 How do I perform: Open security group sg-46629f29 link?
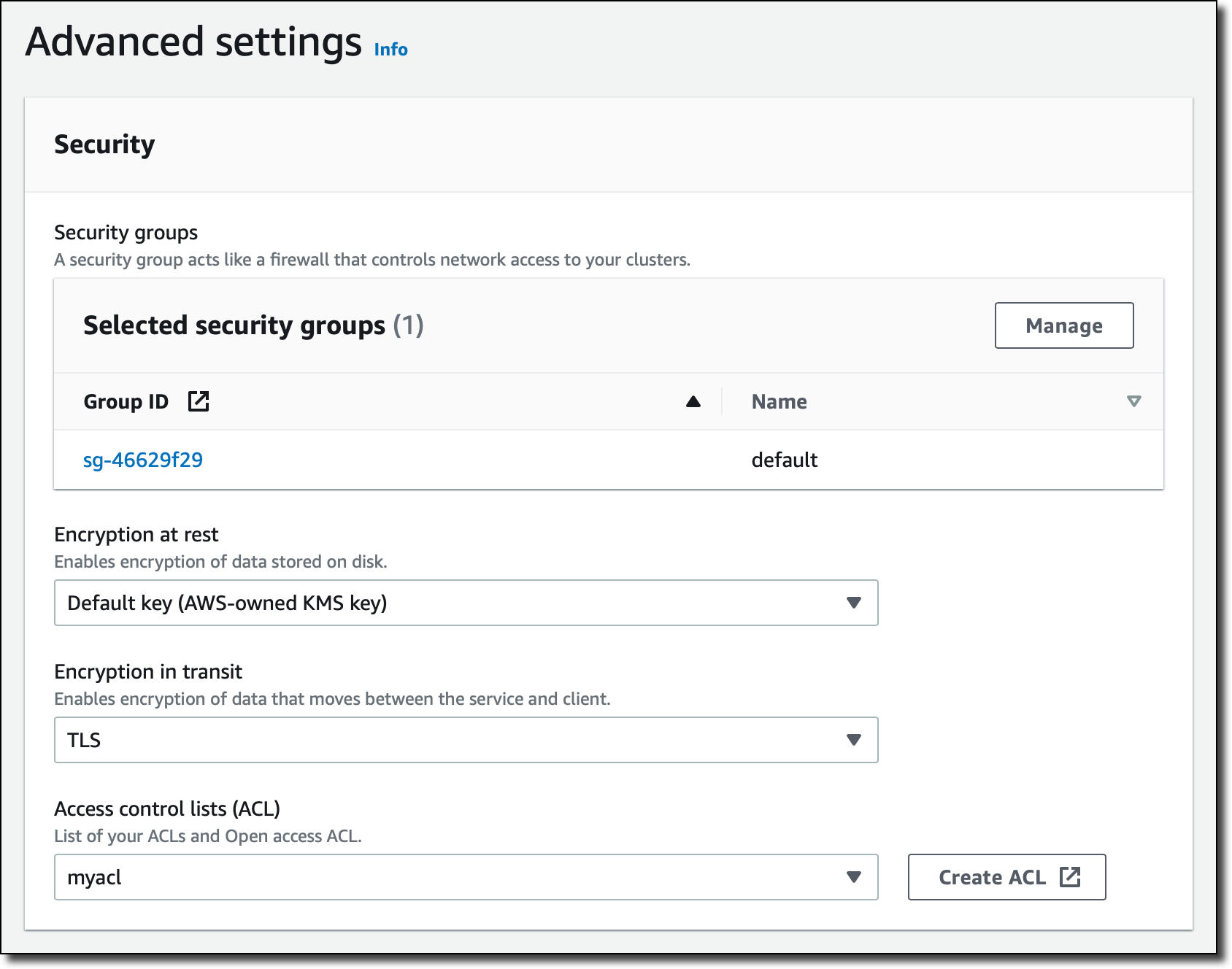point(143,460)
